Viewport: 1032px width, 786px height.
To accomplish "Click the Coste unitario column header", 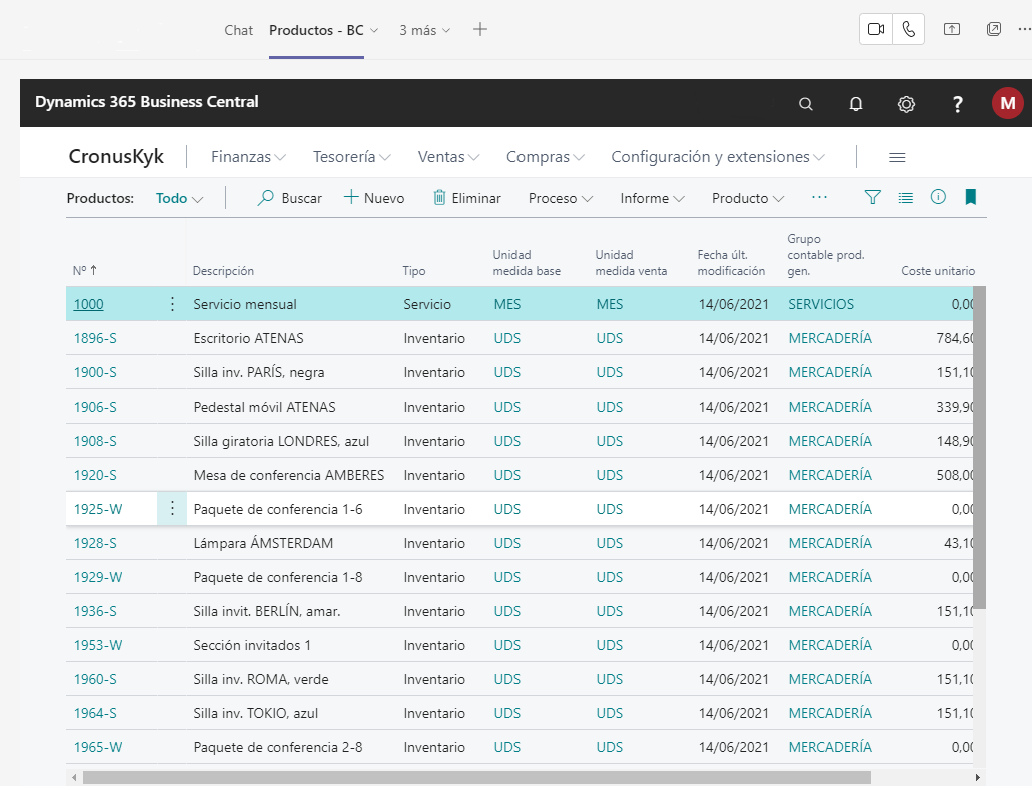I will pyautogui.click(x=938, y=271).
